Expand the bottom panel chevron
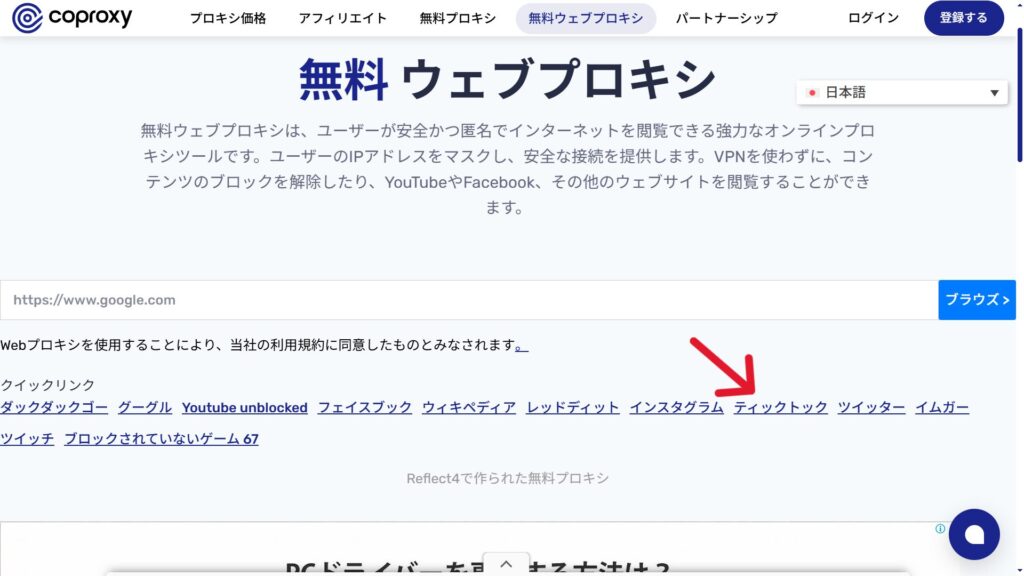The width and height of the screenshot is (1024, 576). pos(507,565)
